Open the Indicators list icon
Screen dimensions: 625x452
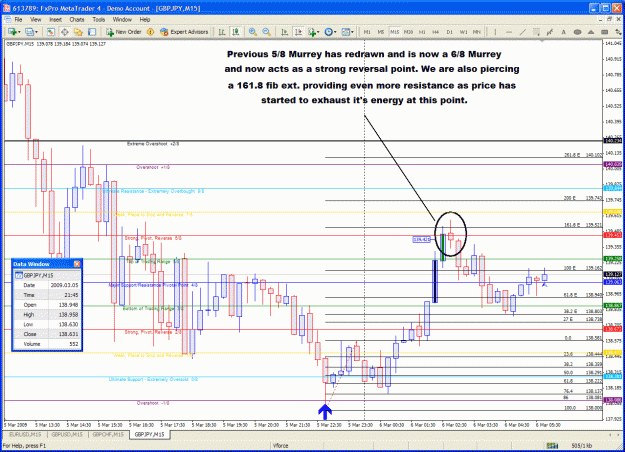pyautogui.click(x=312, y=32)
